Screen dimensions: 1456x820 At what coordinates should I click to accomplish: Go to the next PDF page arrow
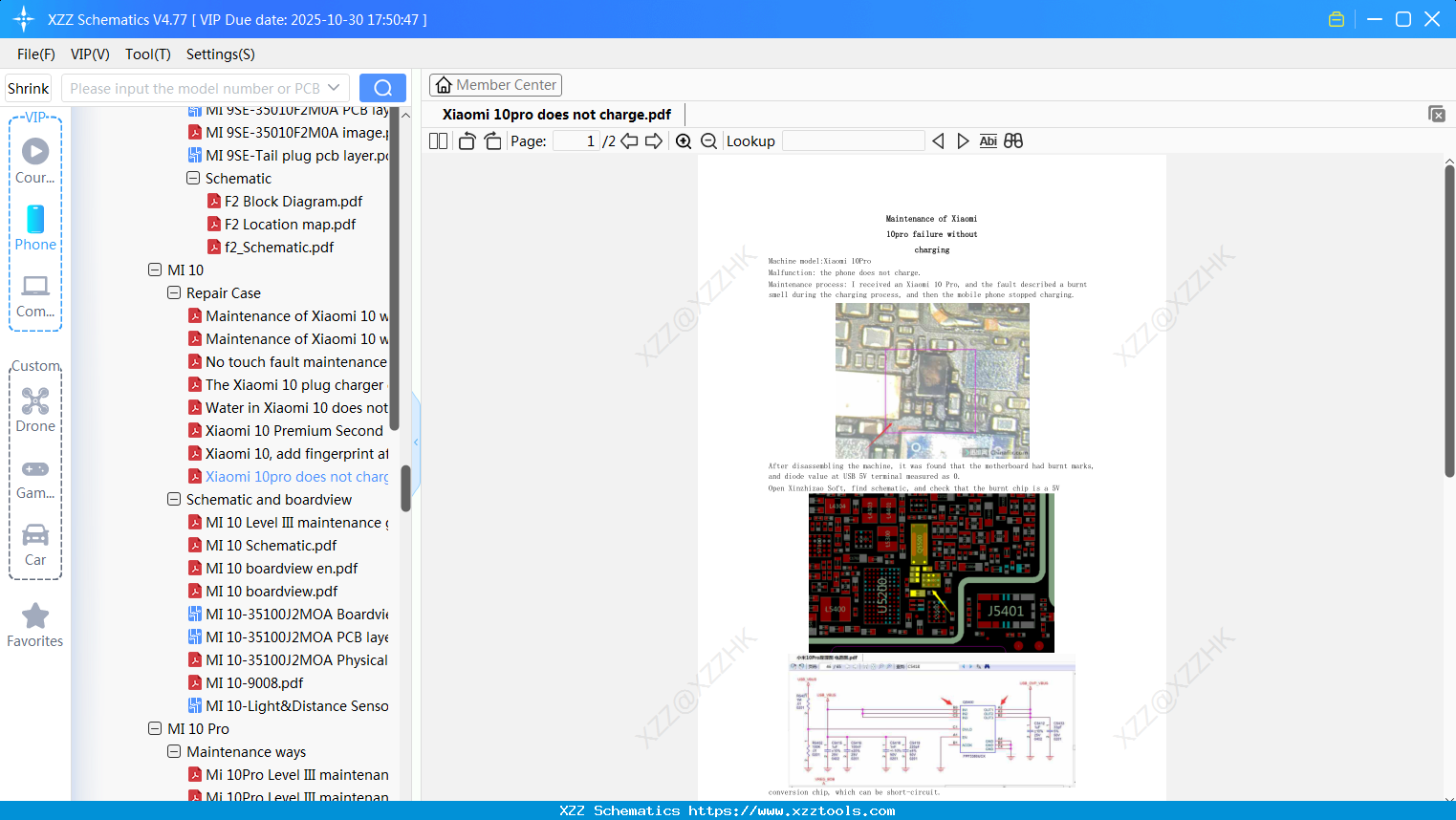pyautogui.click(x=654, y=141)
